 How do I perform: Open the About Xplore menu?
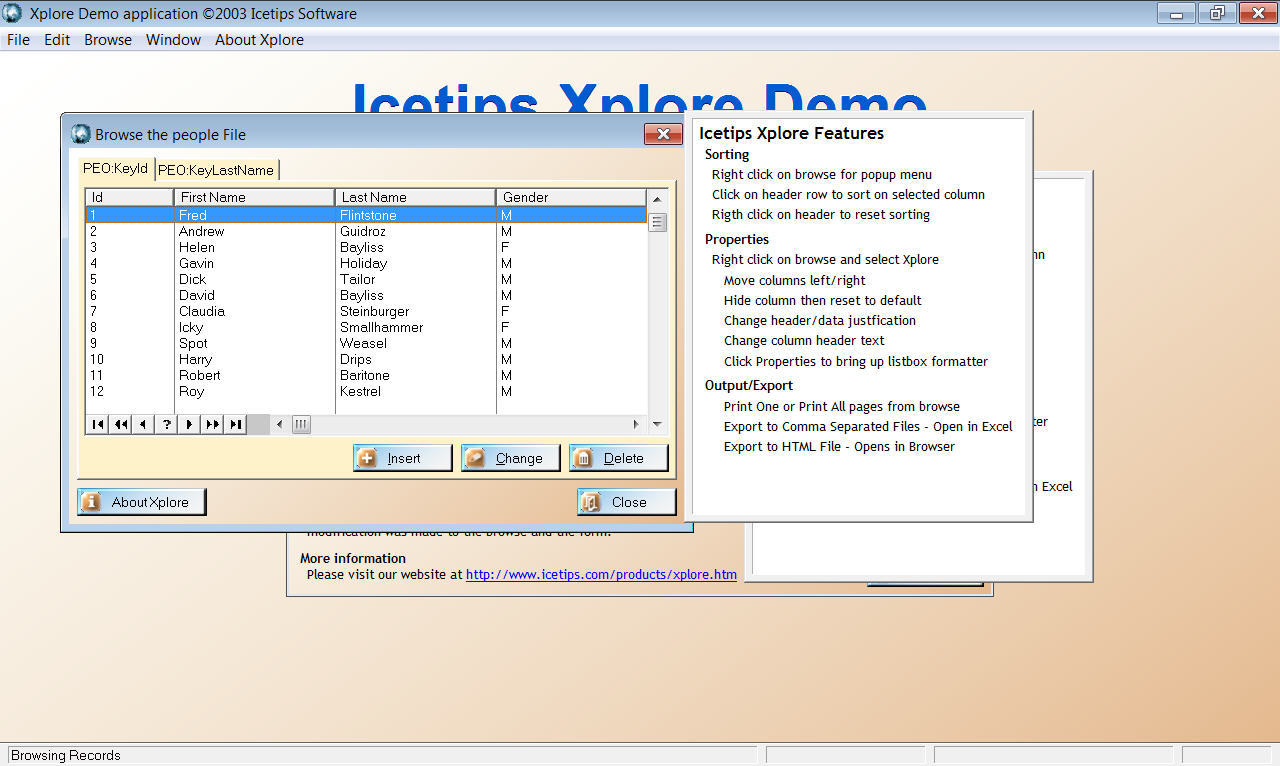coord(259,40)
